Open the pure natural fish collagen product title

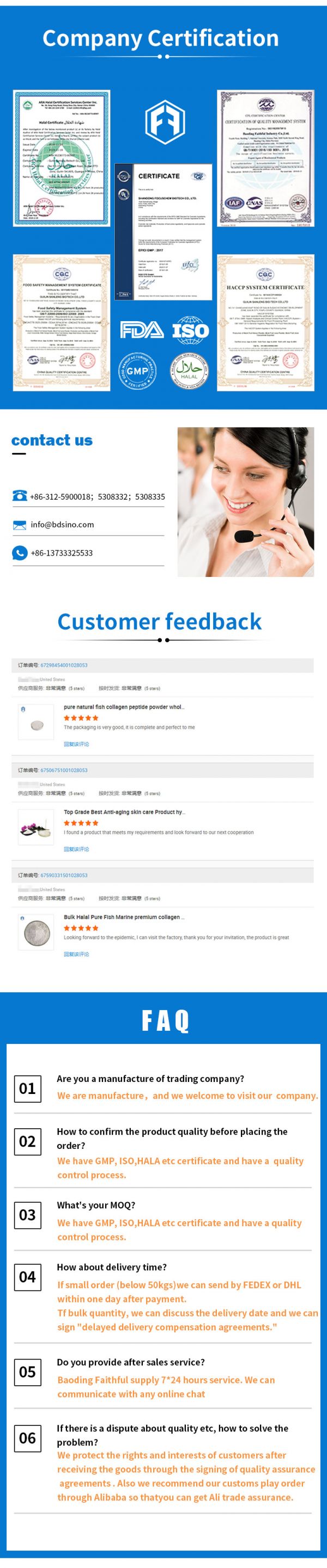[x=124, y=708]
